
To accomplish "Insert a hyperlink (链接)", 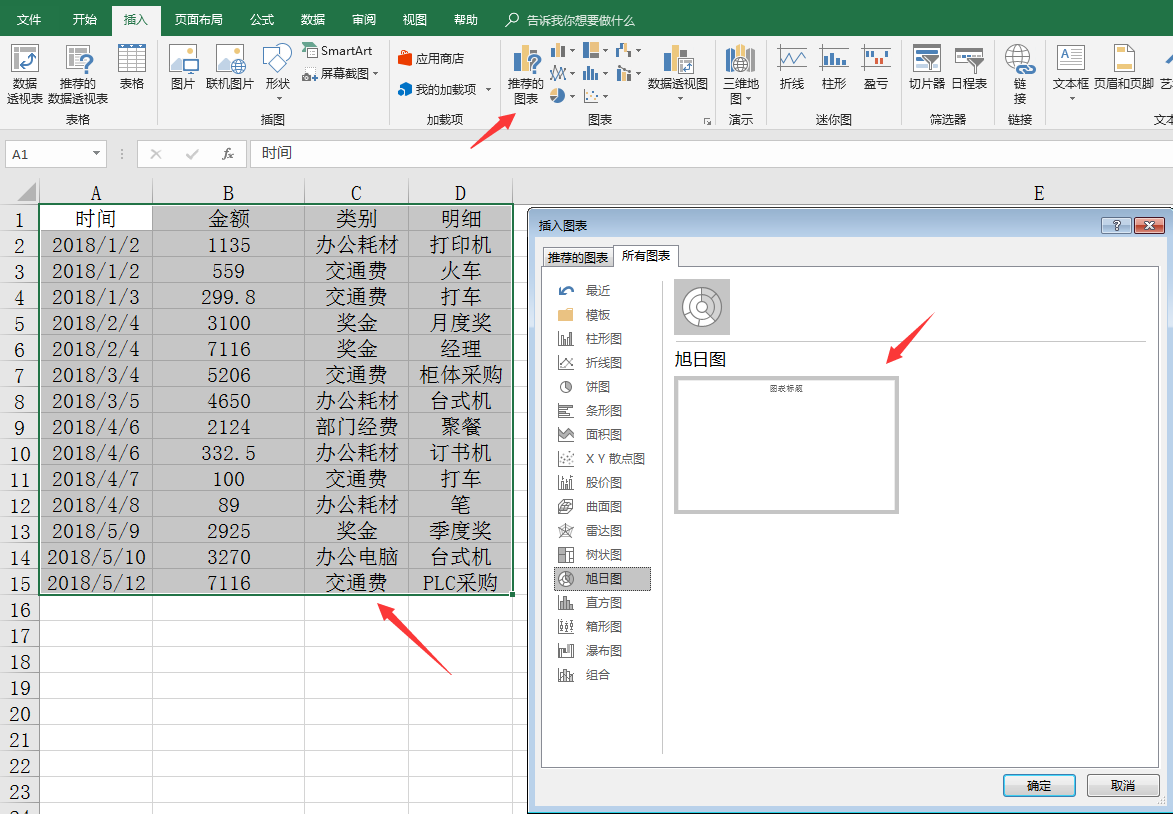I will (x=1020, y=74).
